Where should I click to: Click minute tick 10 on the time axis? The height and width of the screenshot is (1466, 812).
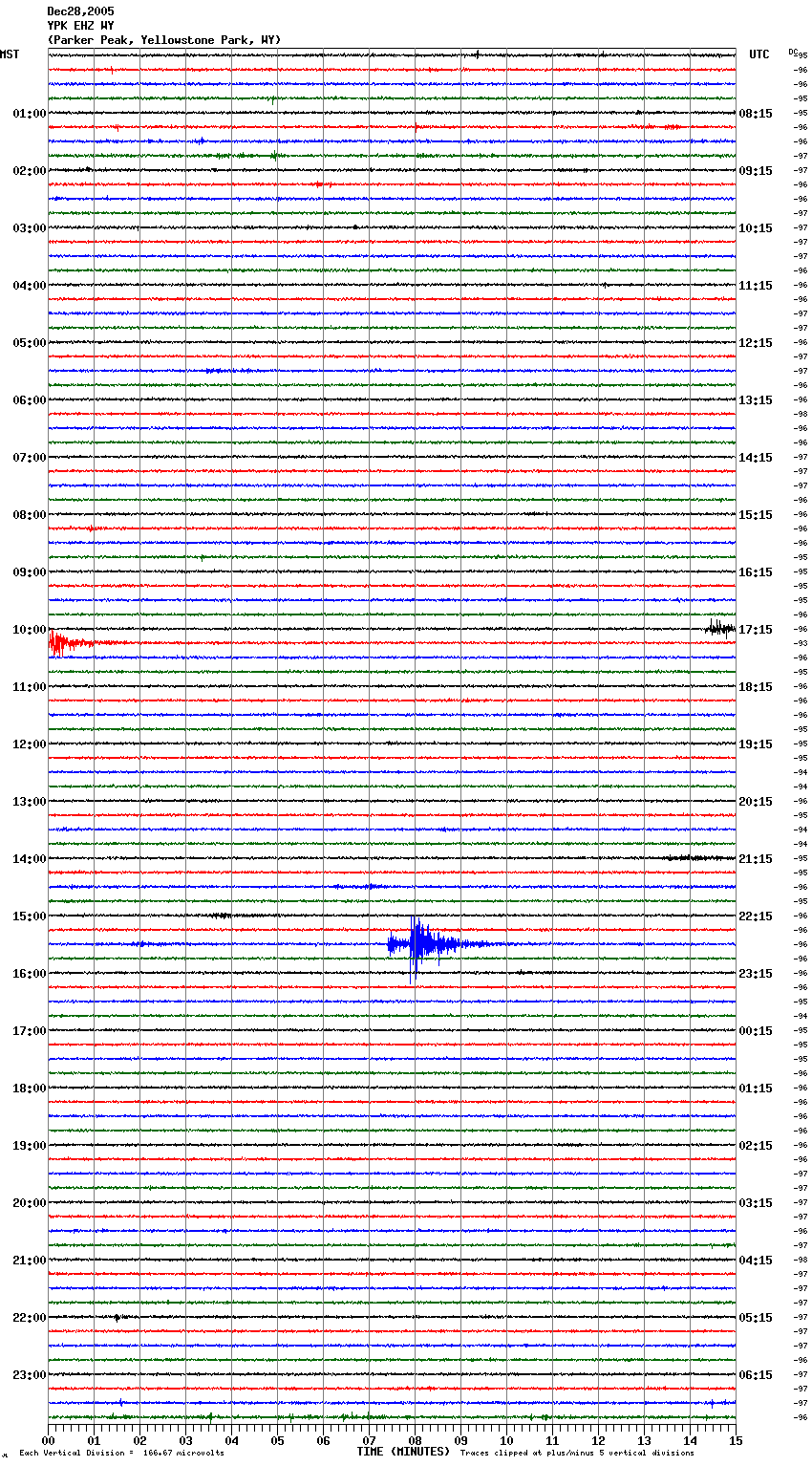(x=506, y=1441)
